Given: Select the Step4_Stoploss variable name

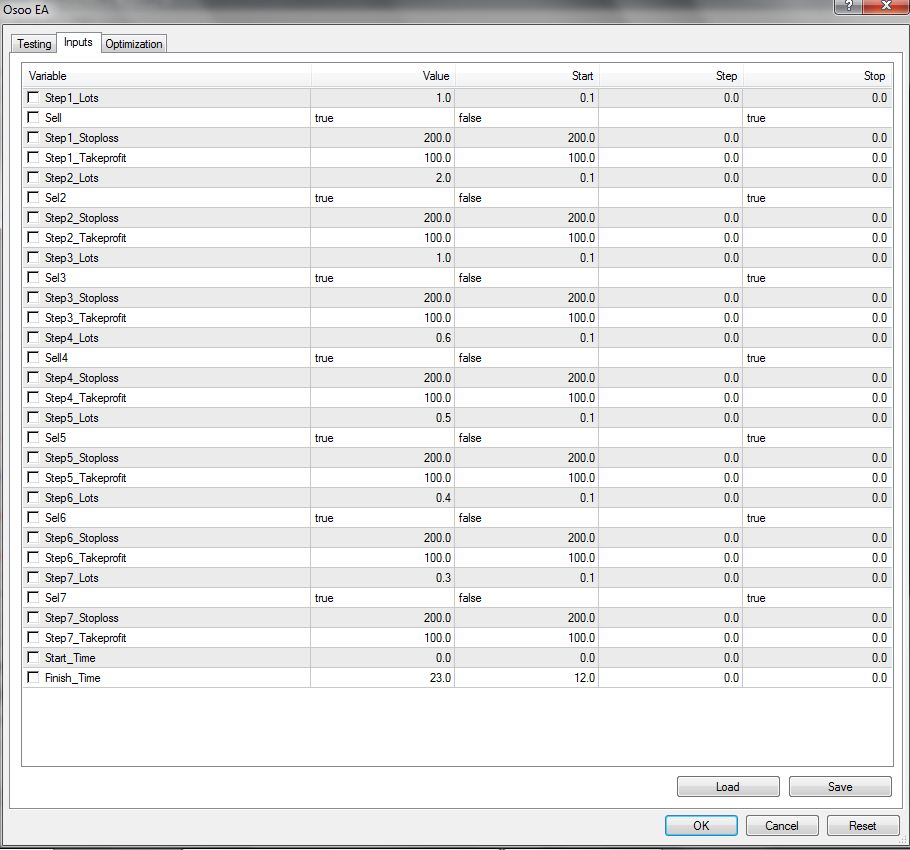Looking at the screenshot, I should tap(82, 378).
